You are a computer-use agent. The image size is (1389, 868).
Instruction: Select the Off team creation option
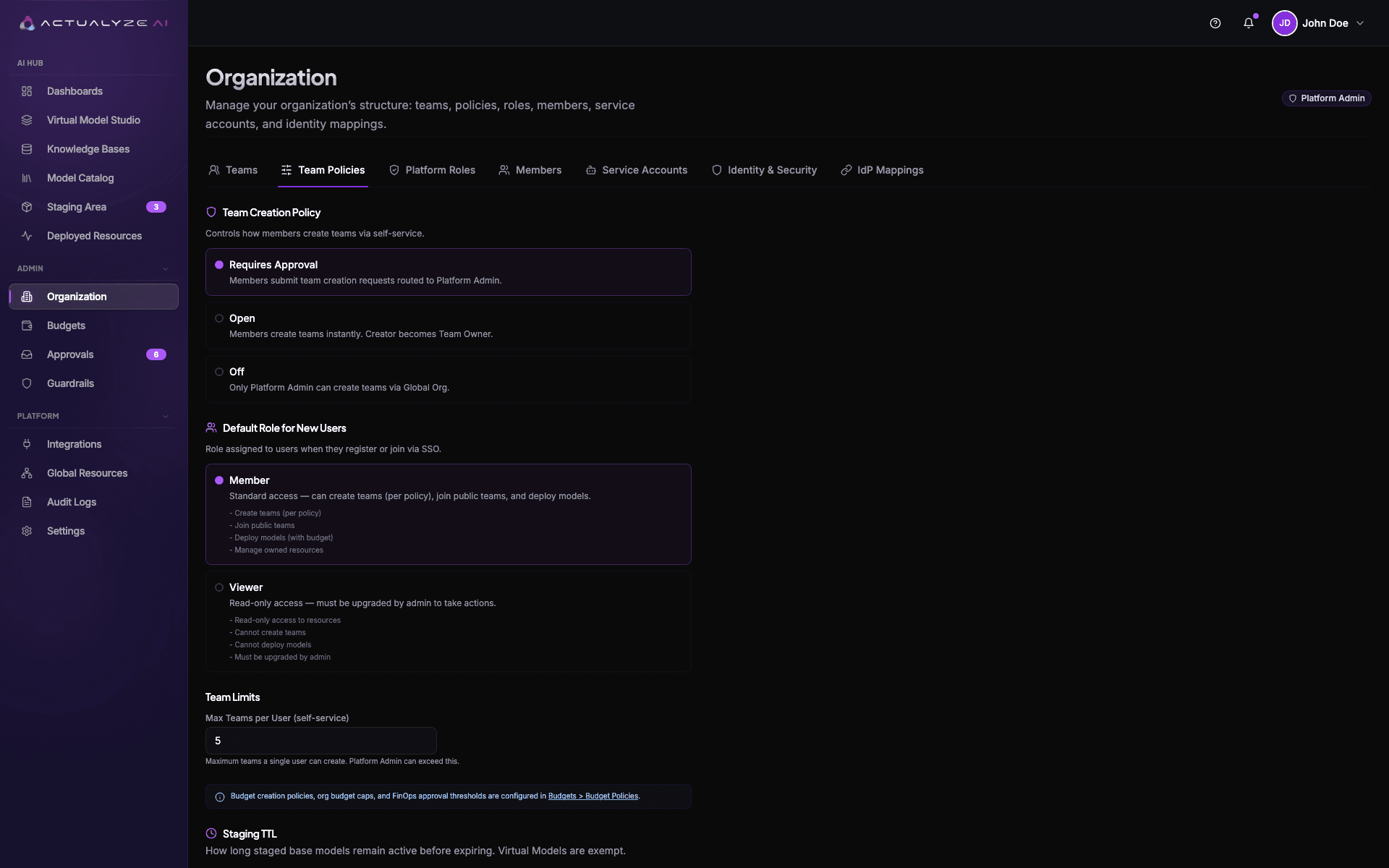click(x=449, y=379)
